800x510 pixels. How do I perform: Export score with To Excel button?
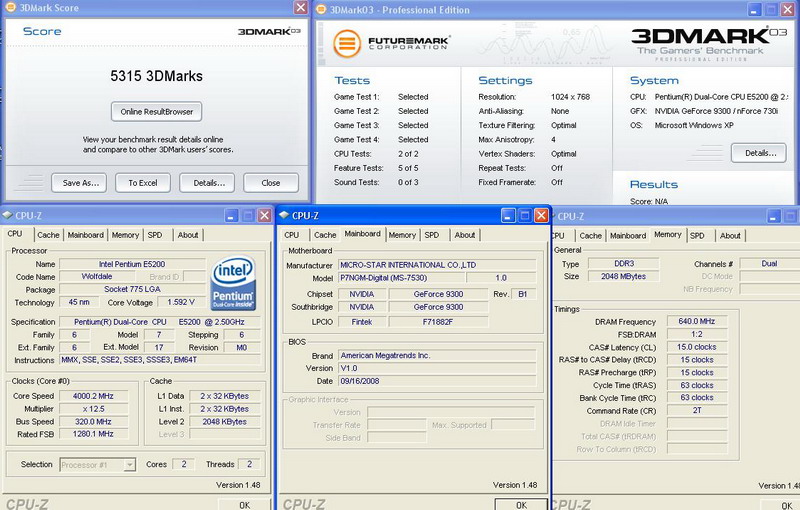(143, 183)
